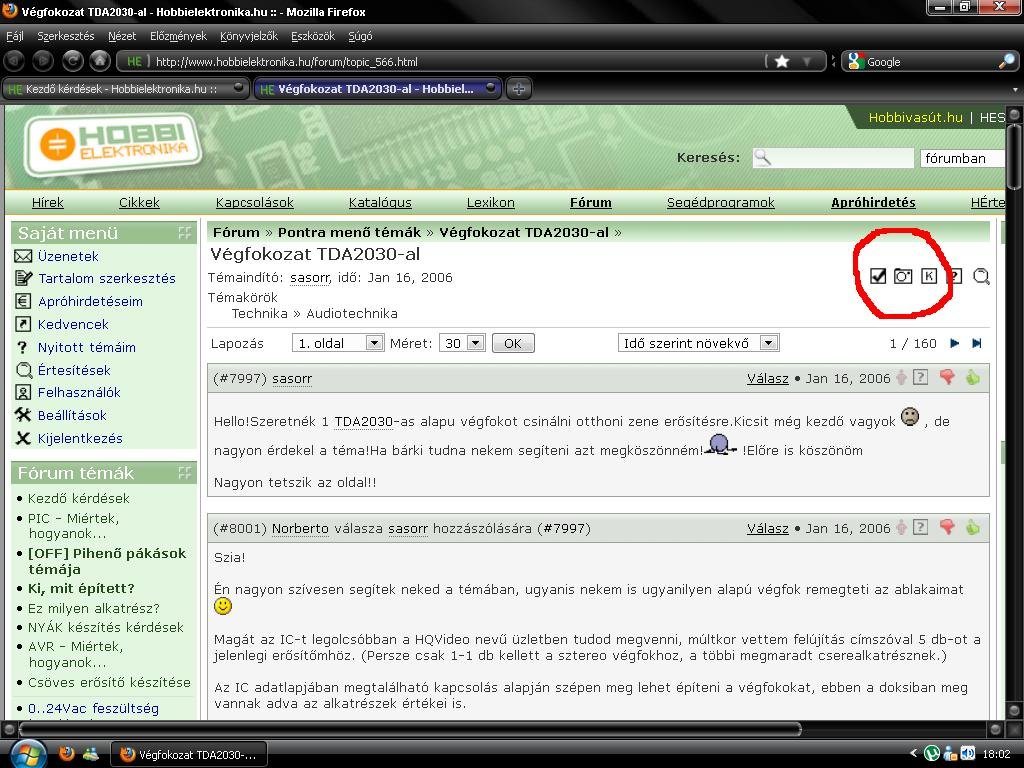Open the Súgó menu
The width and height of the screenshot is (1024, 768).
[360, 36]
